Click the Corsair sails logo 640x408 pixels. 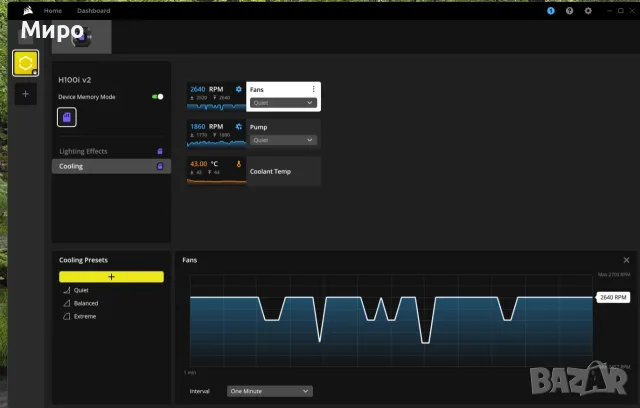(x=28, y=10)
